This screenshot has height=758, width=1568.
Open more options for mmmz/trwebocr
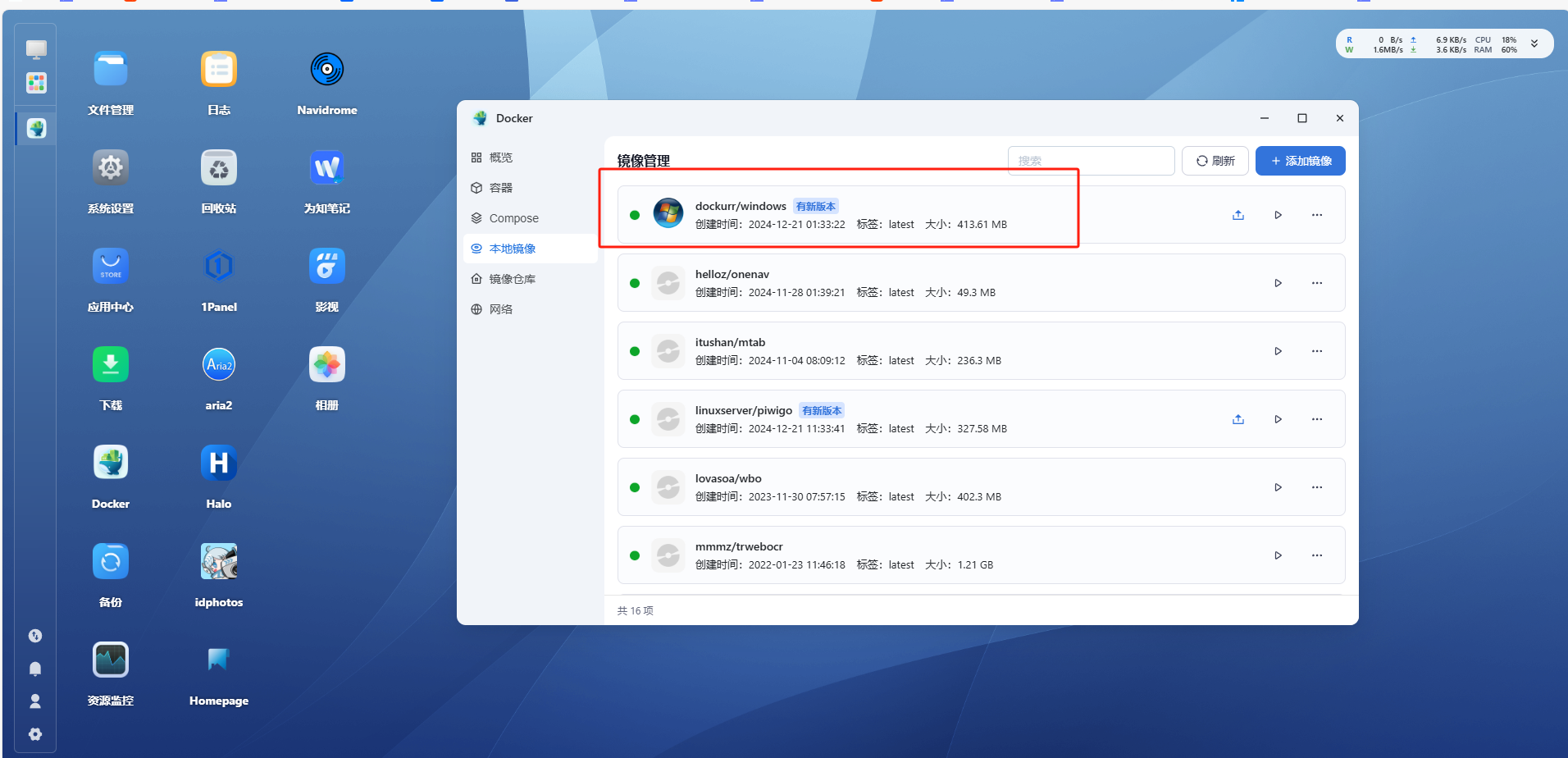[x=1317, y=555]
